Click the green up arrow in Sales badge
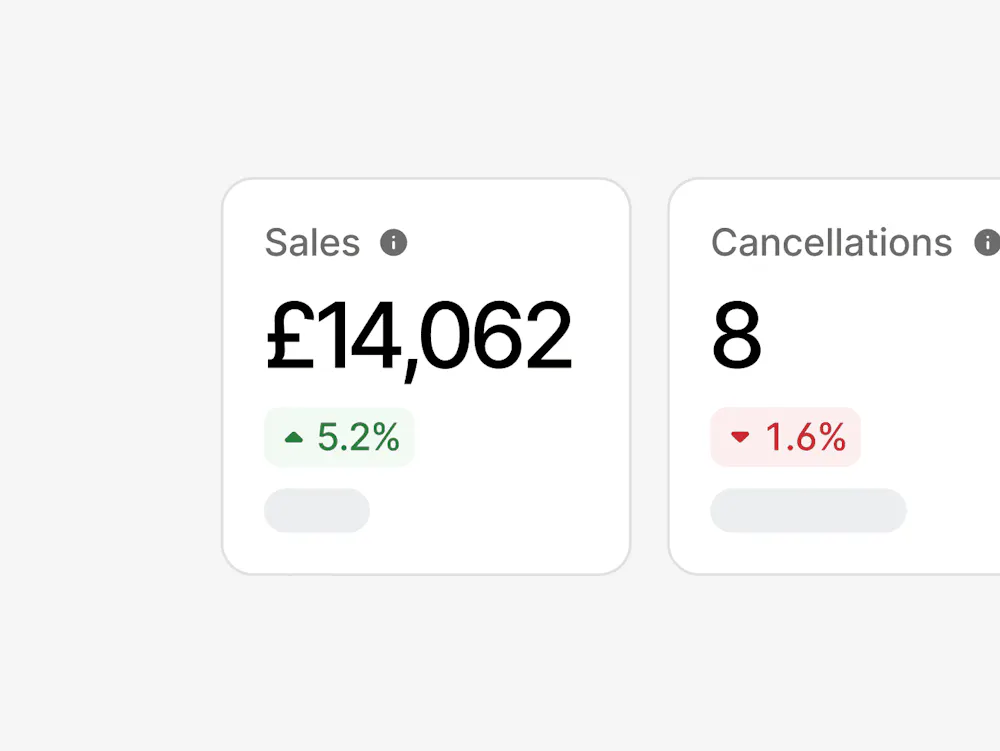This screenshot has width=1000, height=751. coord(294,437)
